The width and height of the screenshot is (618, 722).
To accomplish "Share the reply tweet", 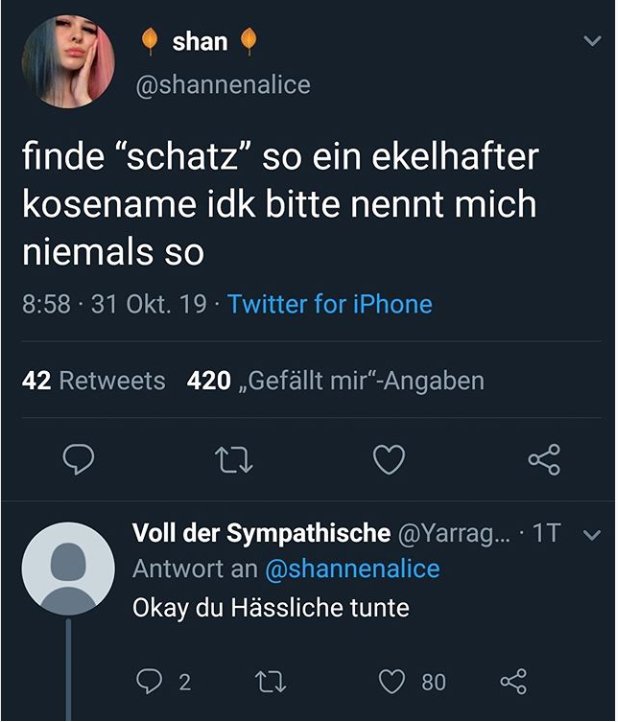I will 512,682.
